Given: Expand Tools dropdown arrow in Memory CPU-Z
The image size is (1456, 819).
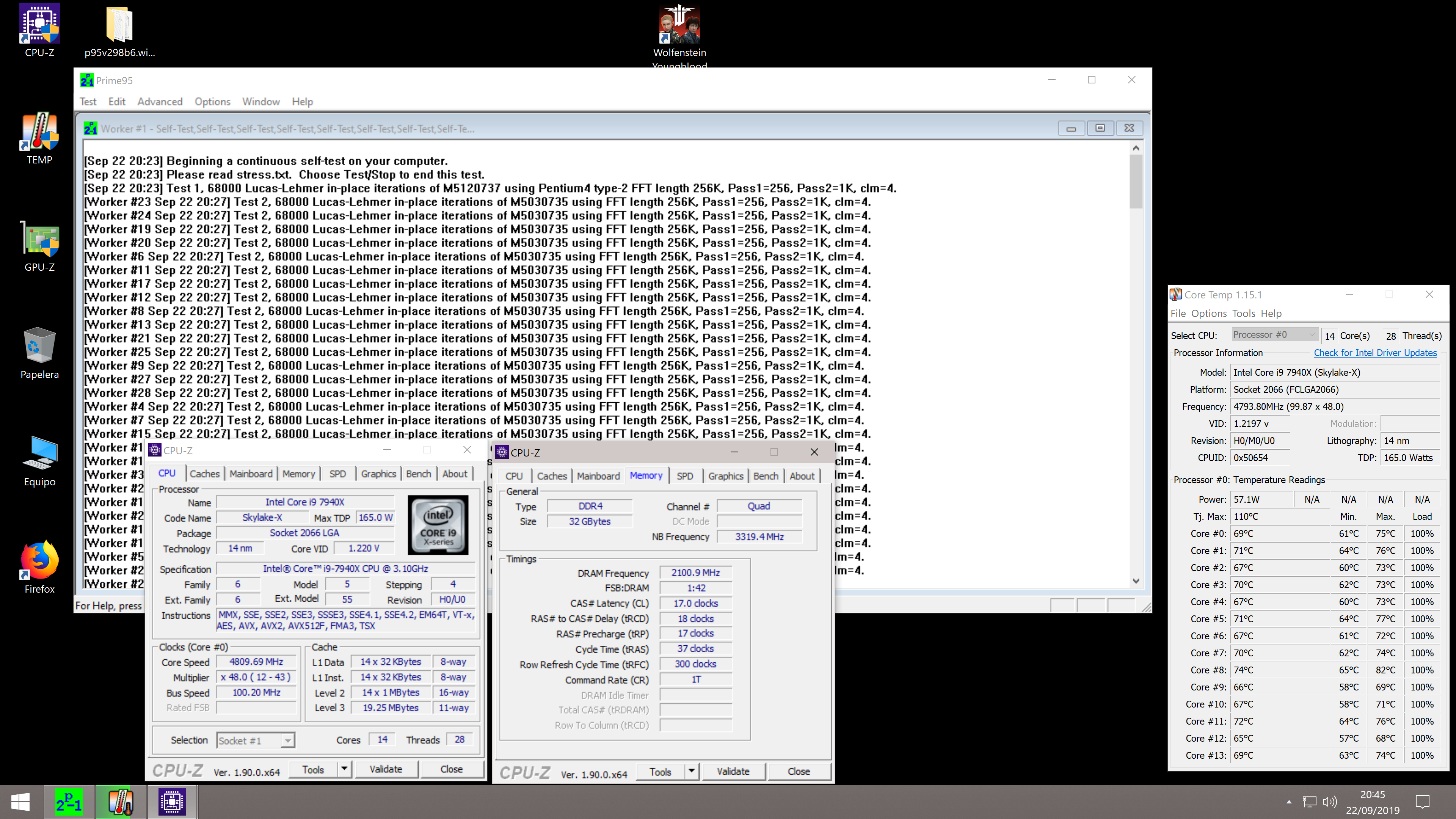Looking at the screenshot, I should click(x=691, y=771).
